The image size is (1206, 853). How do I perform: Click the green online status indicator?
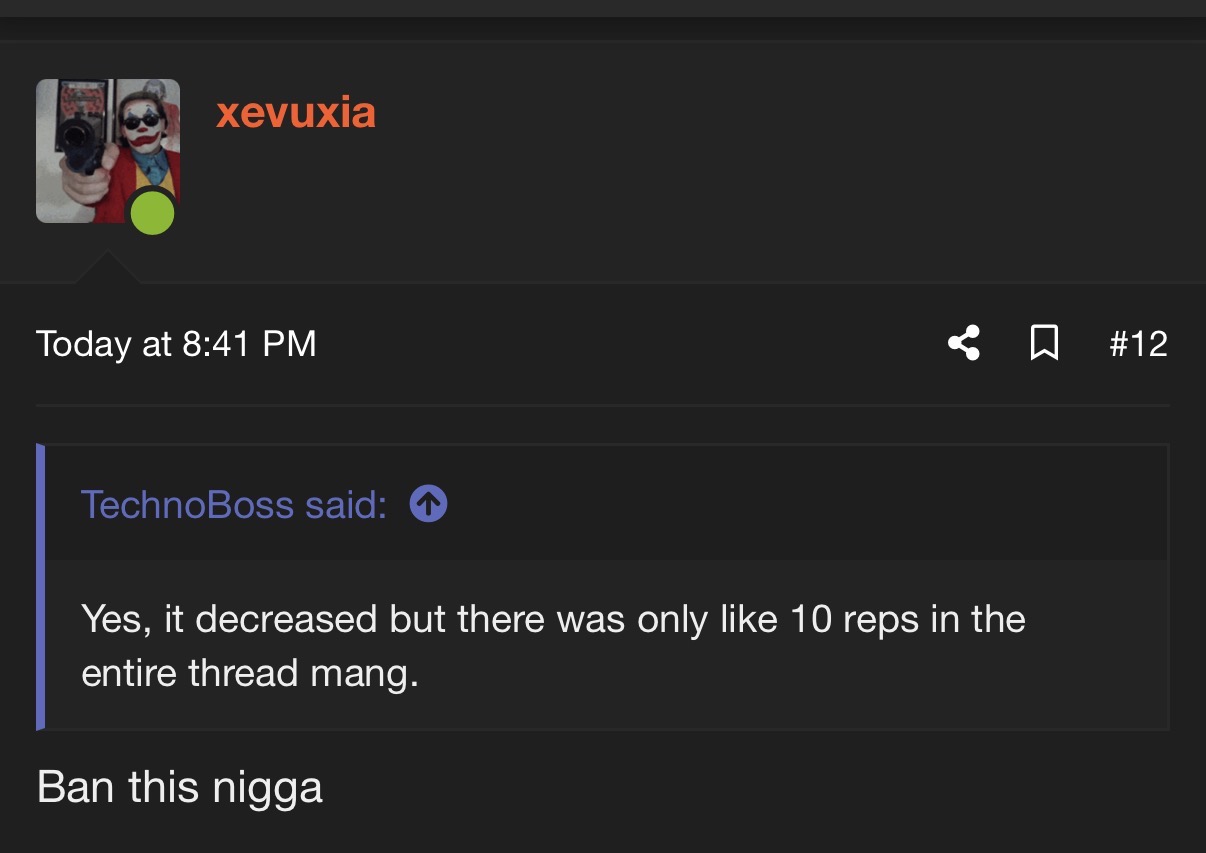click(x=153, y=212)
